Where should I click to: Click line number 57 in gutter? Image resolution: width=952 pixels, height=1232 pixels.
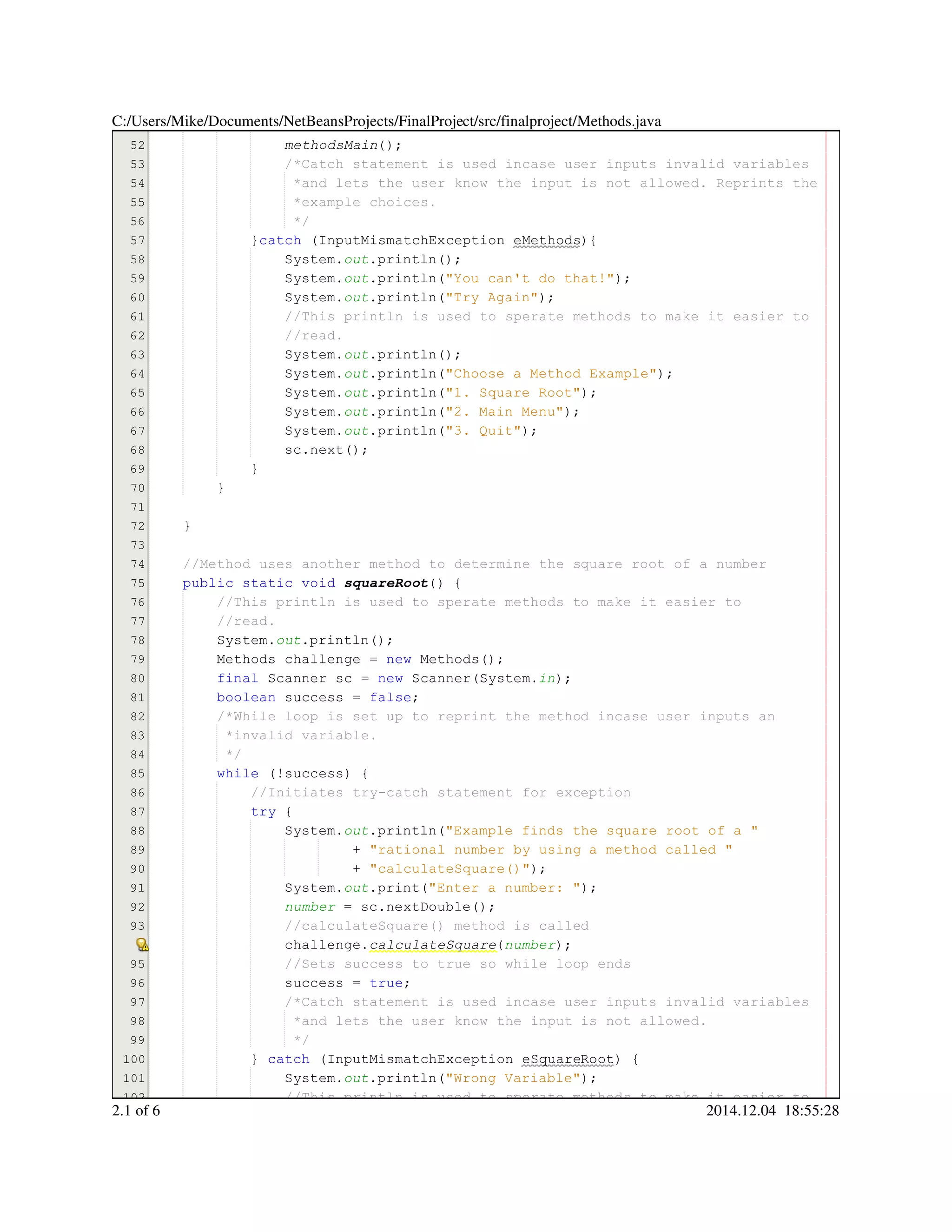point(137,240)
